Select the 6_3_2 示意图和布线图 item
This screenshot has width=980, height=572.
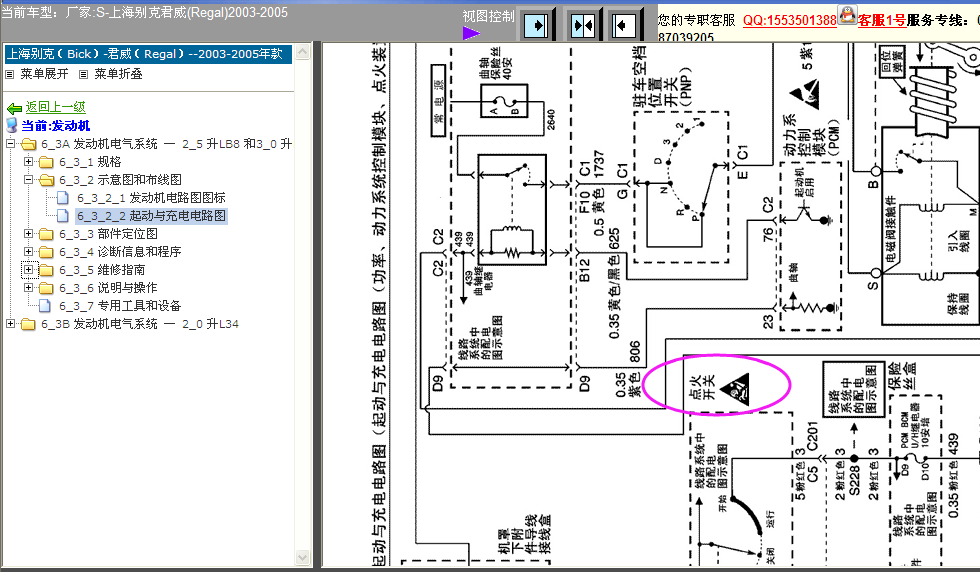click(121, 180)
